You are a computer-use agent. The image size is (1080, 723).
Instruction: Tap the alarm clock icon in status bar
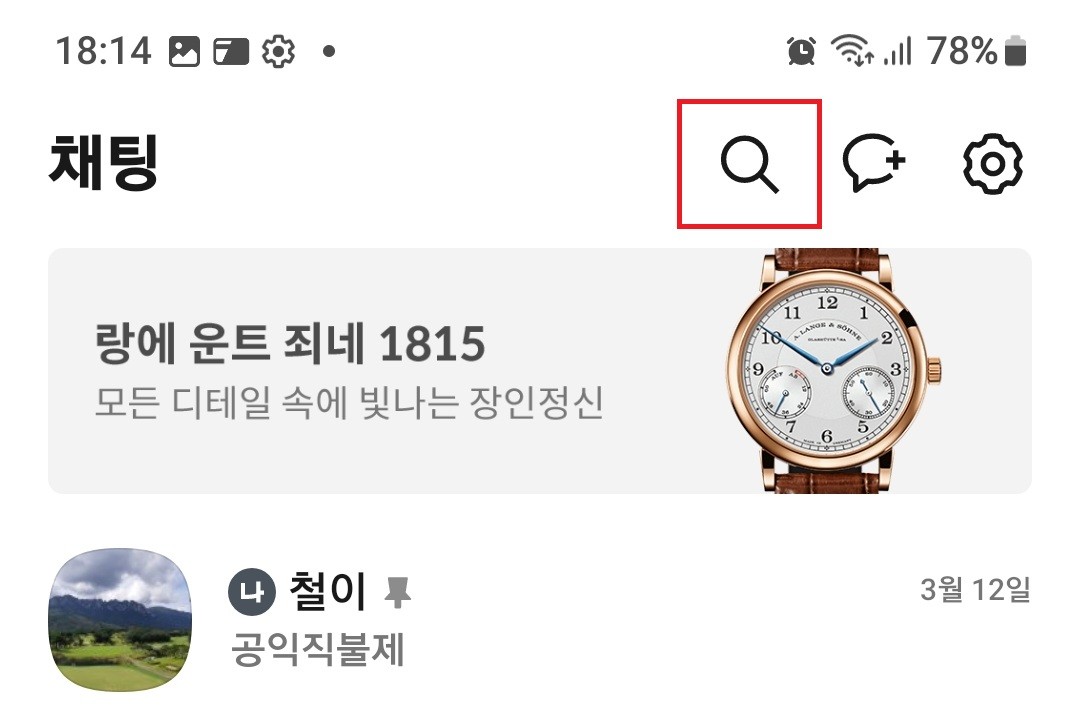801,51
